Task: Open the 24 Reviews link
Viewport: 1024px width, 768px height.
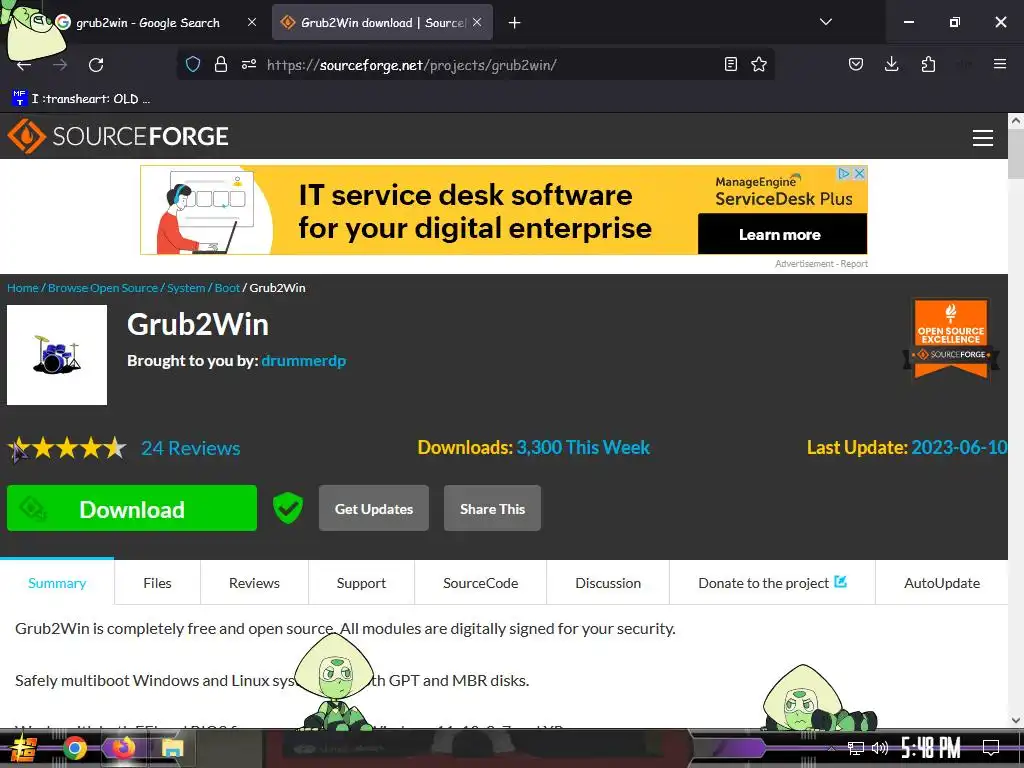Action: [x=191, y=448]
